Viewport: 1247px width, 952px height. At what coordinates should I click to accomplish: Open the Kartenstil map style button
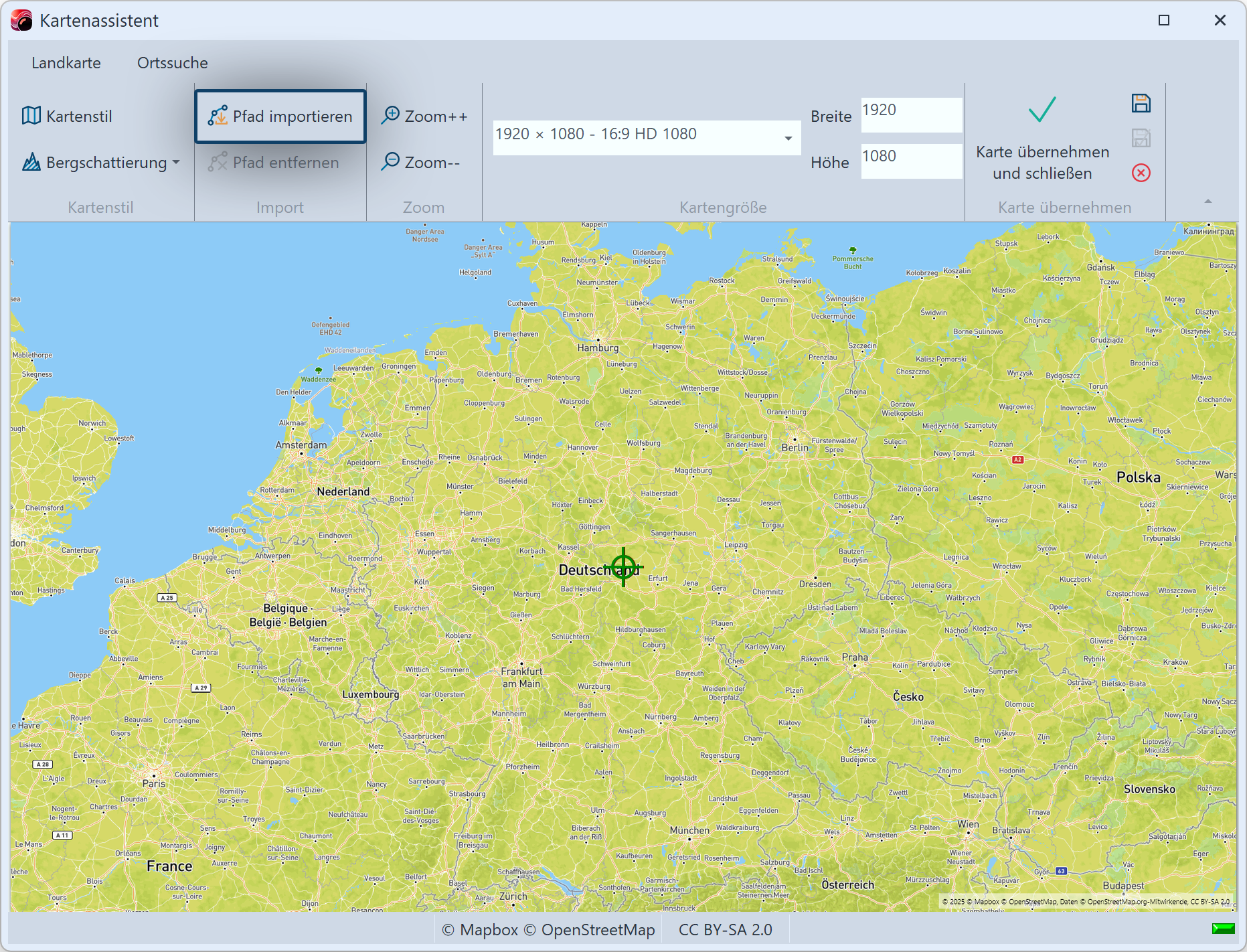(x=67, y=116)
